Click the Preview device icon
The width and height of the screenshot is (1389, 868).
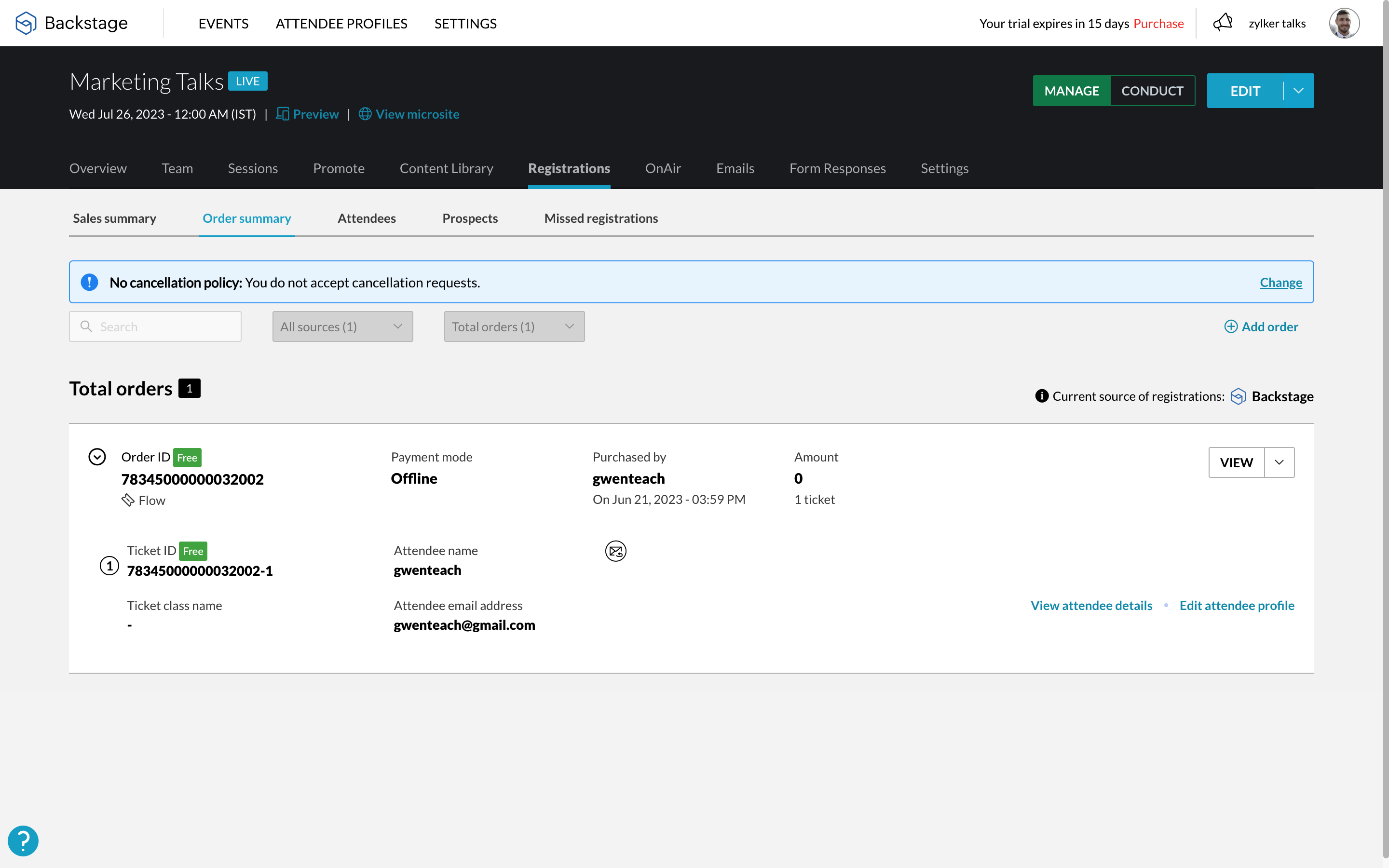click(283, 114)
